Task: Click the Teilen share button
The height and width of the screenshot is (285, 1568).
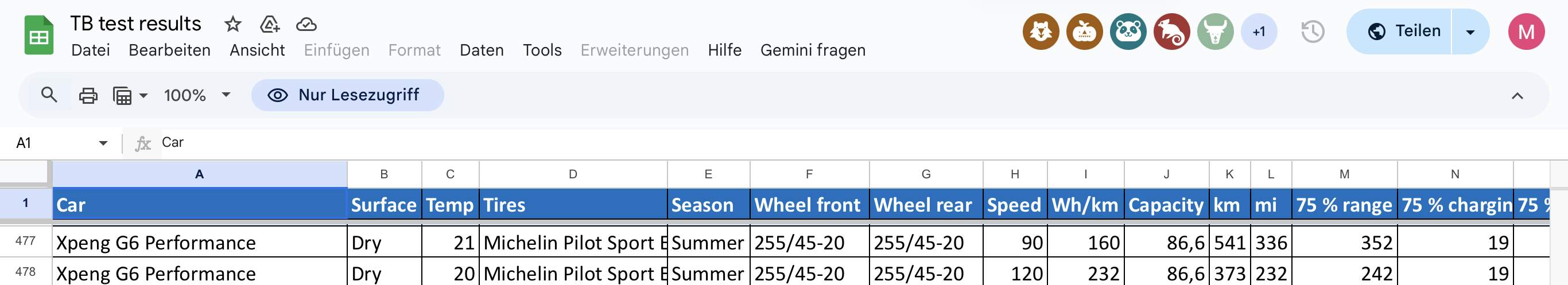Action: click(1404, 32)
